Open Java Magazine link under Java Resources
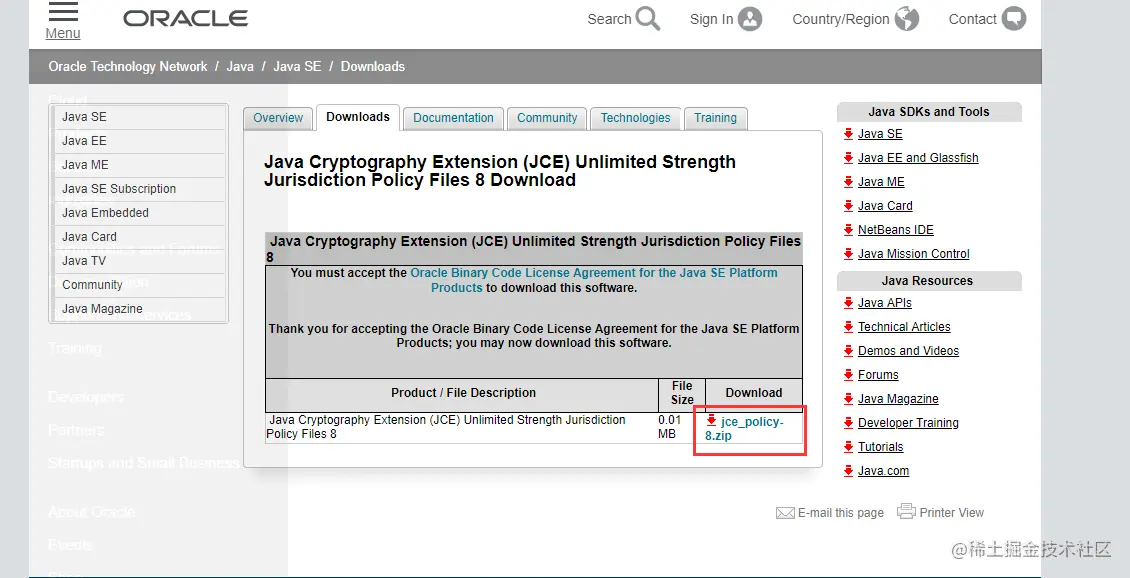 (898, 399)
